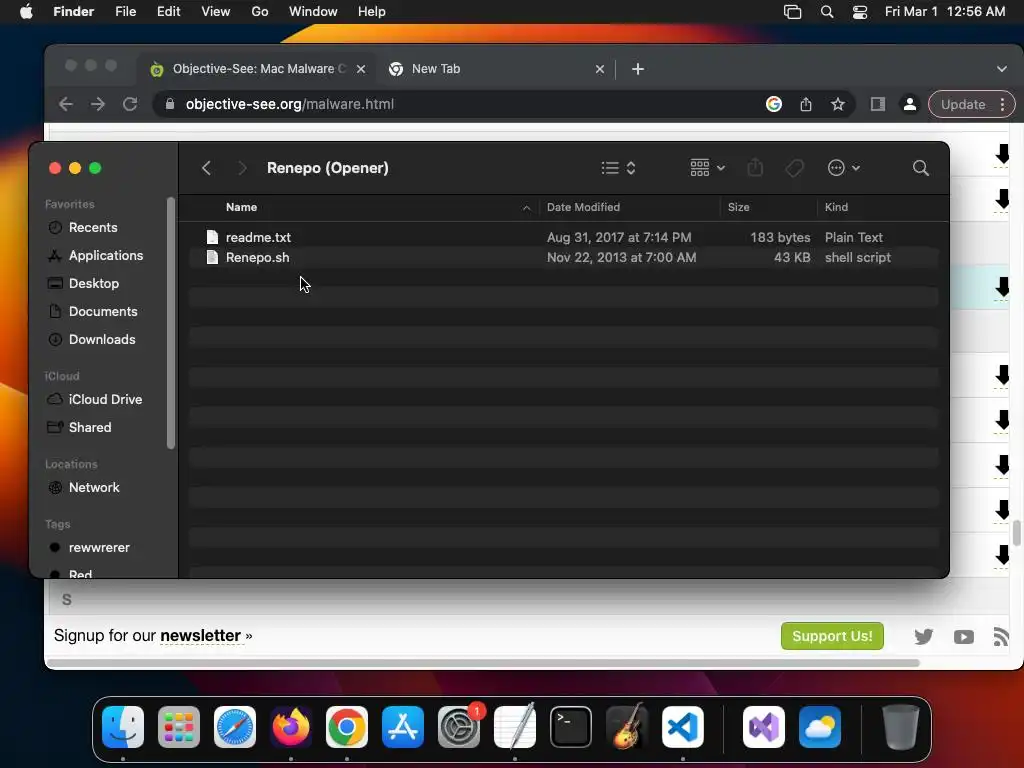Viewport: 1024px width, 768px height.
Task: Click the Finder sidebar scrollbar
Action: coord(171,323)
